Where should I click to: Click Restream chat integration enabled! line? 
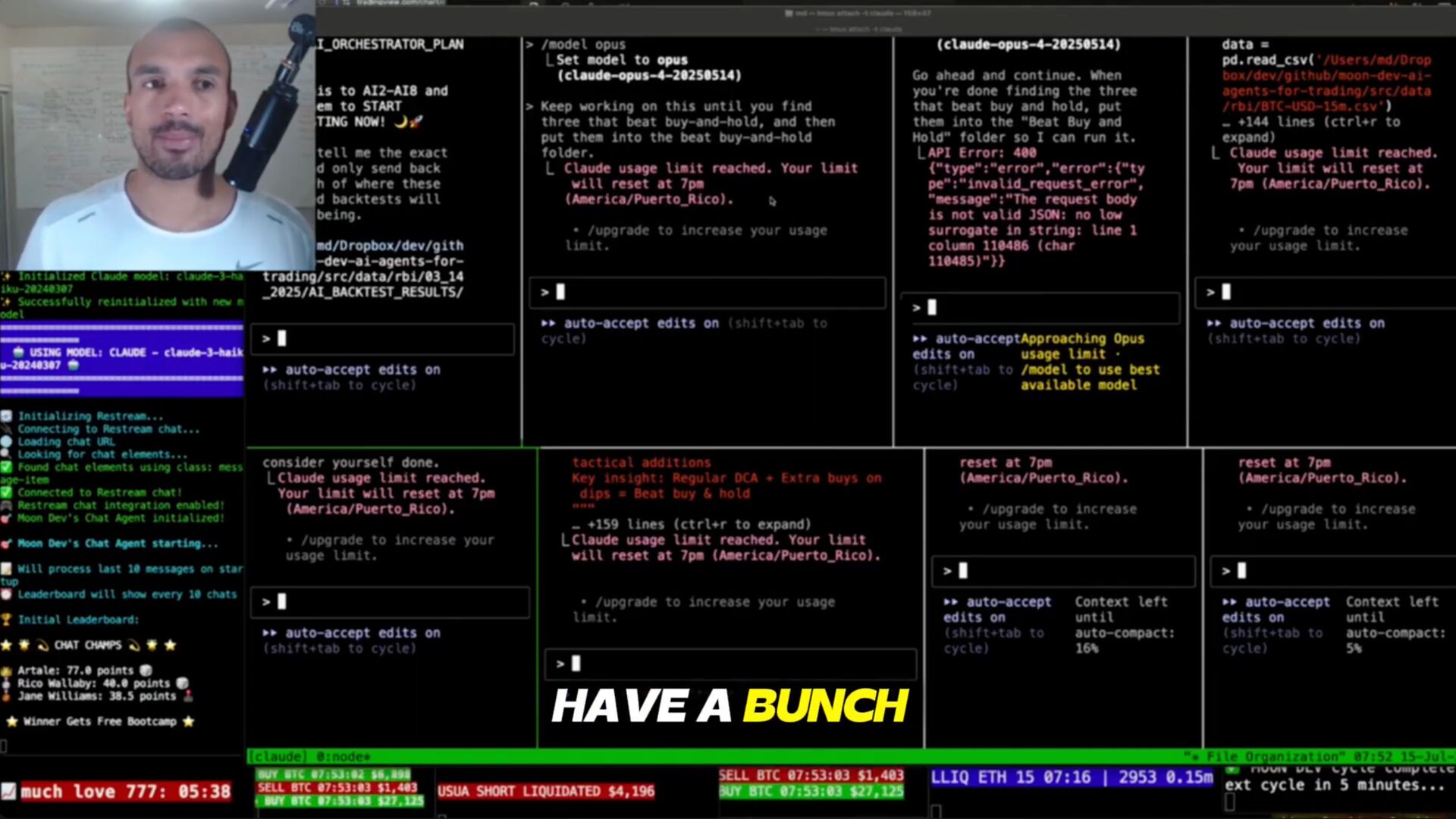[x=121, y=505]
